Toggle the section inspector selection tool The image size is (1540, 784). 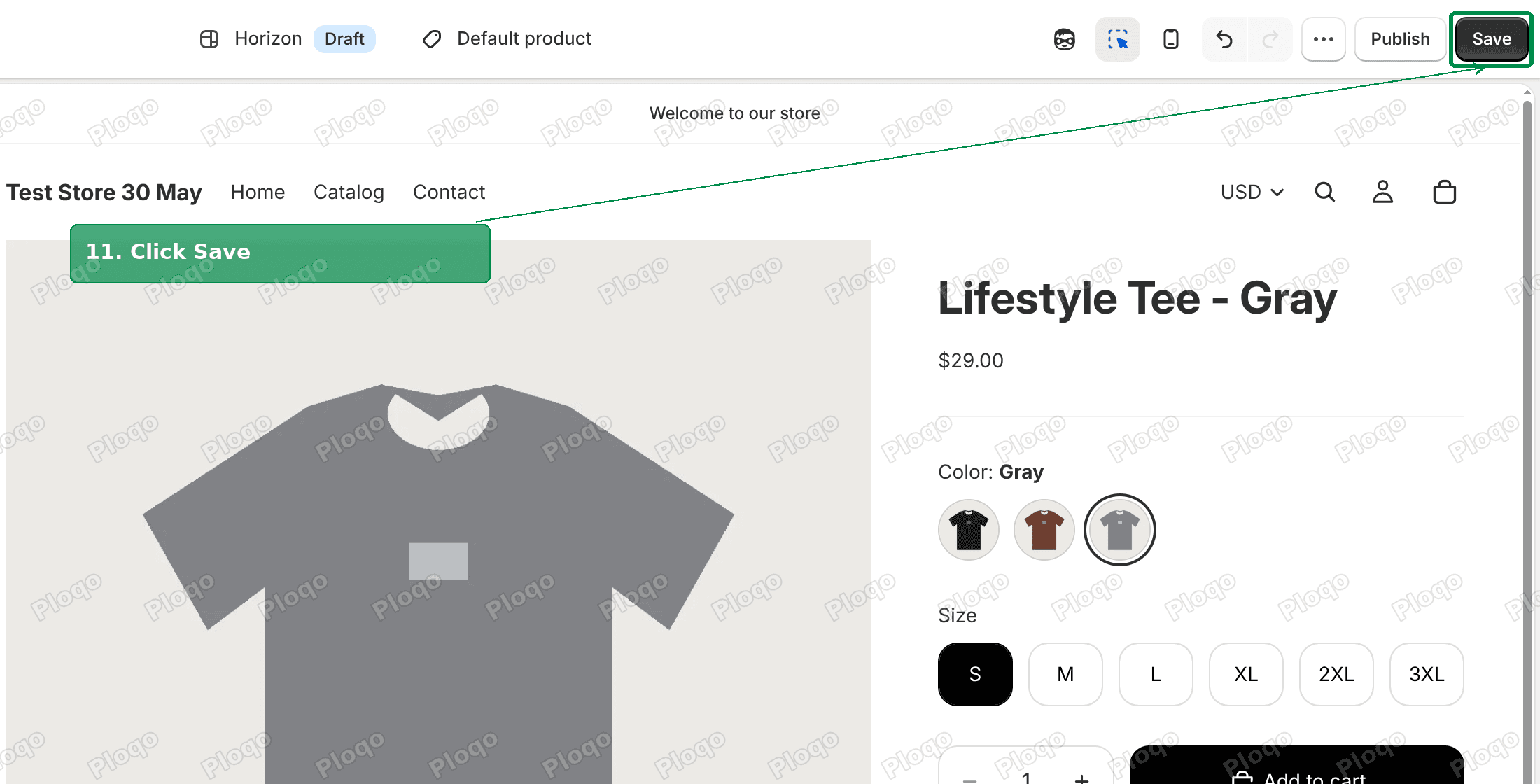1118,39
